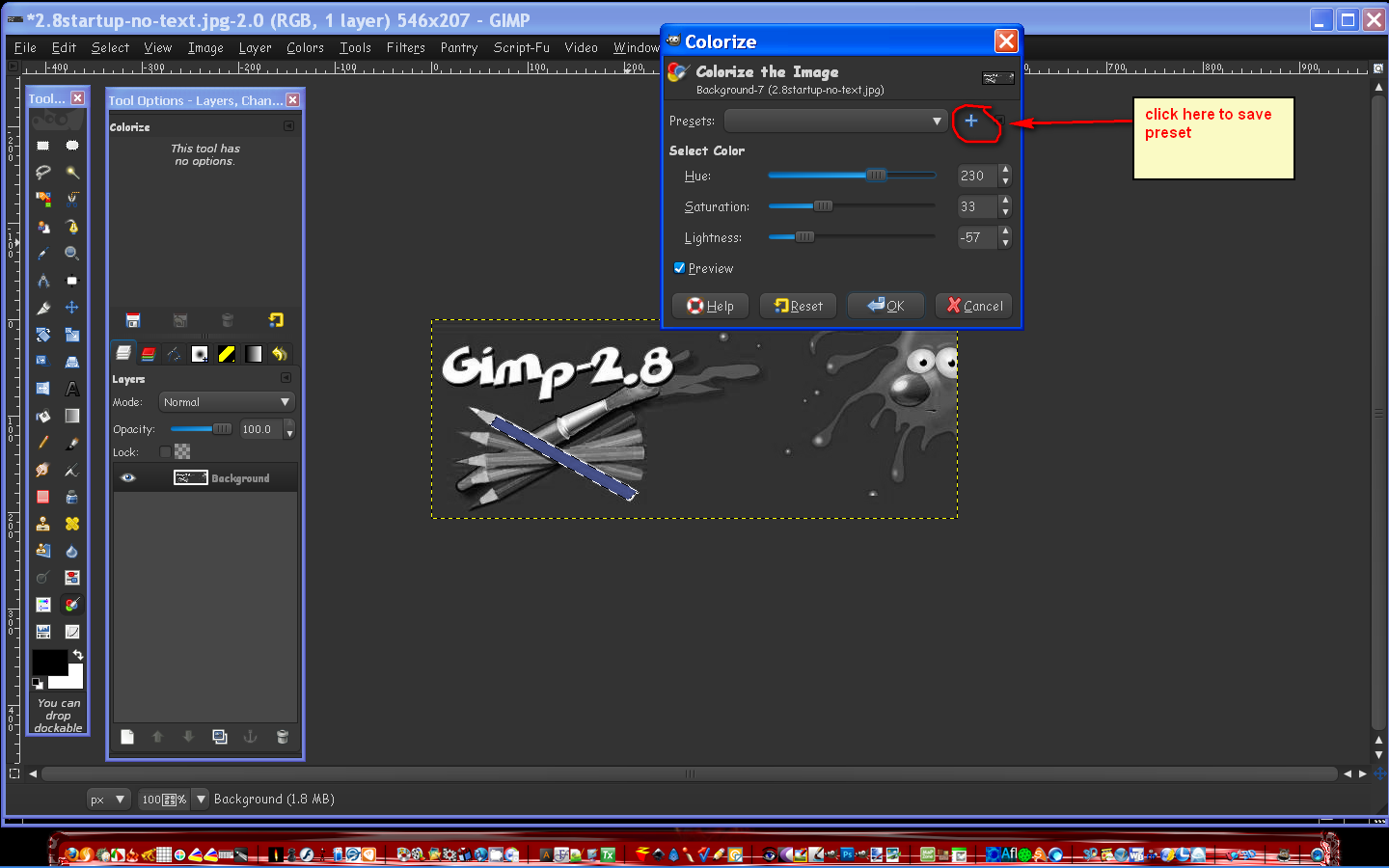The height and width of the screenshot is (868, 1389).
Task: Select the Blur/Sharpen droplet tool
Action: [x=72, y=551]
